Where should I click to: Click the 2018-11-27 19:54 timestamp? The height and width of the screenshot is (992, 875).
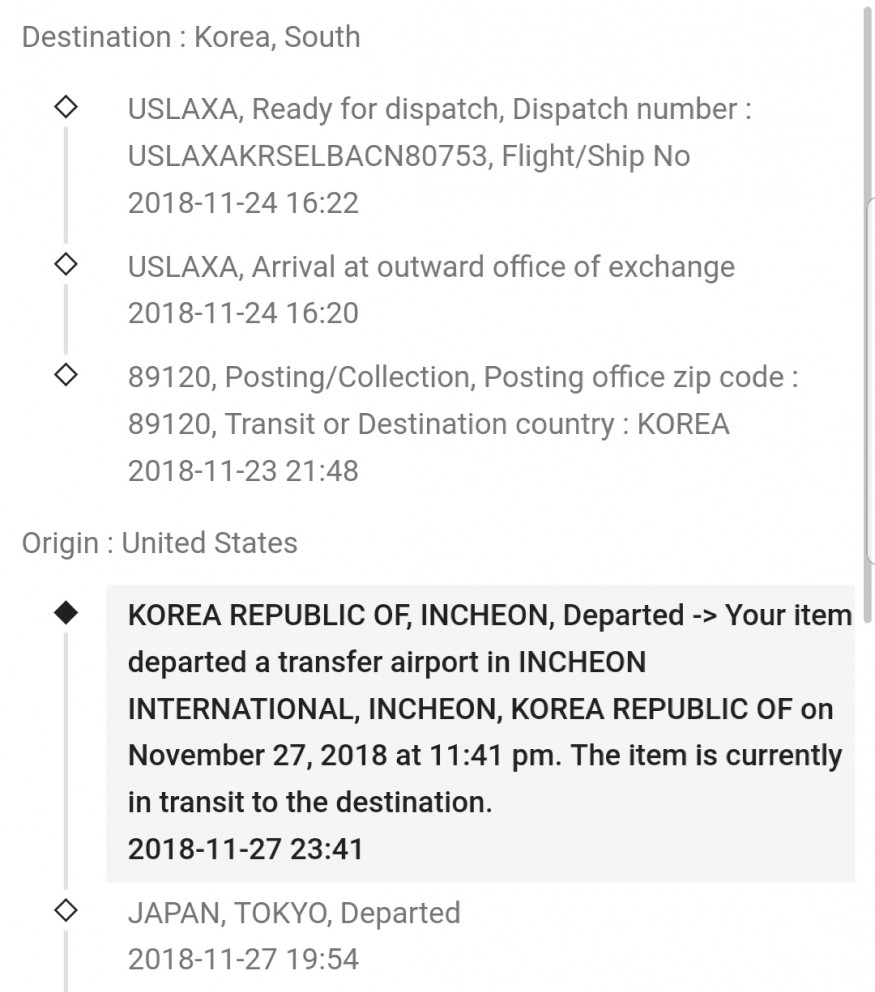(x=244, y=959)
